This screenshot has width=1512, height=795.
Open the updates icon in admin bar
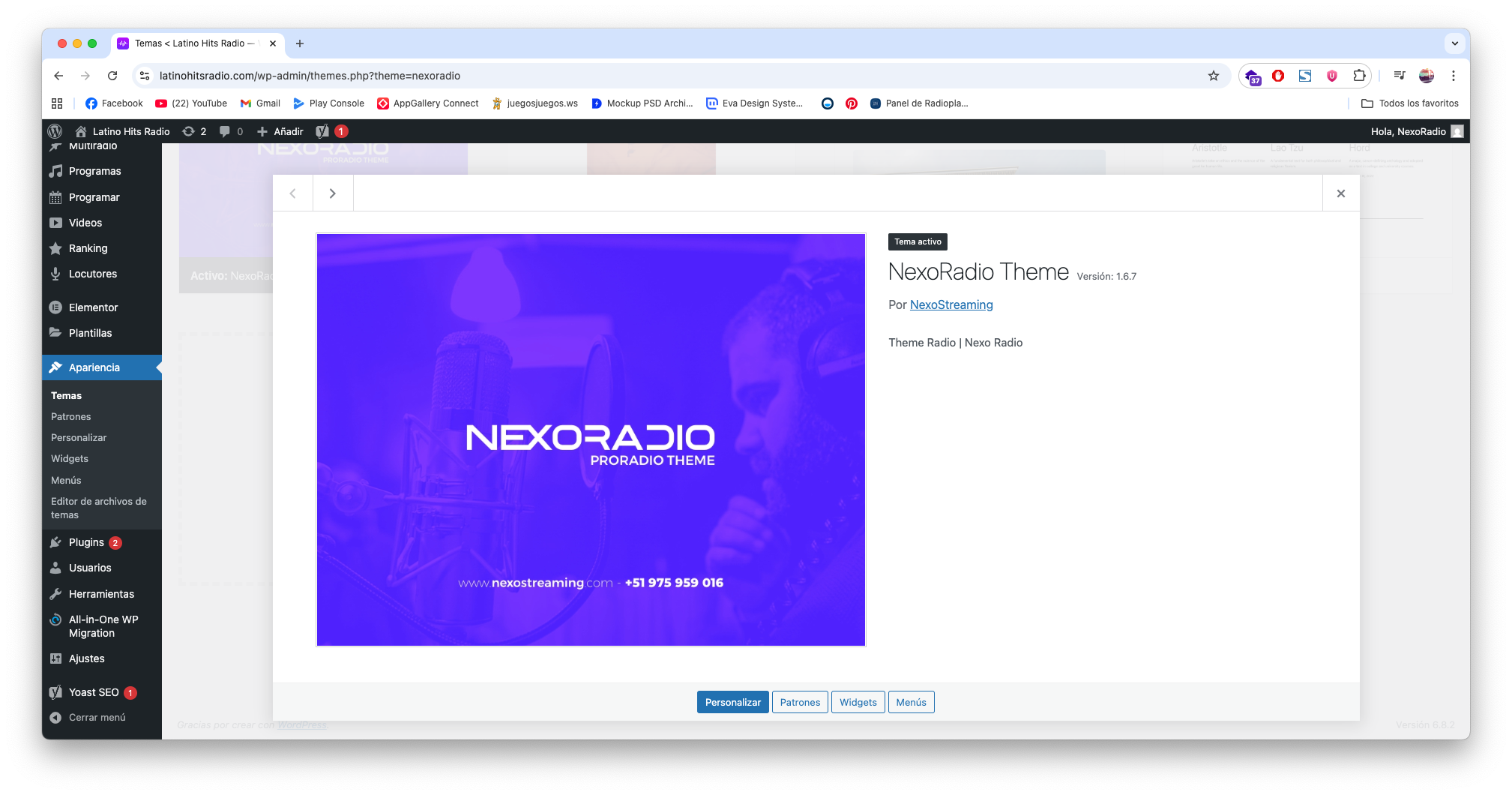pos(189,131)
